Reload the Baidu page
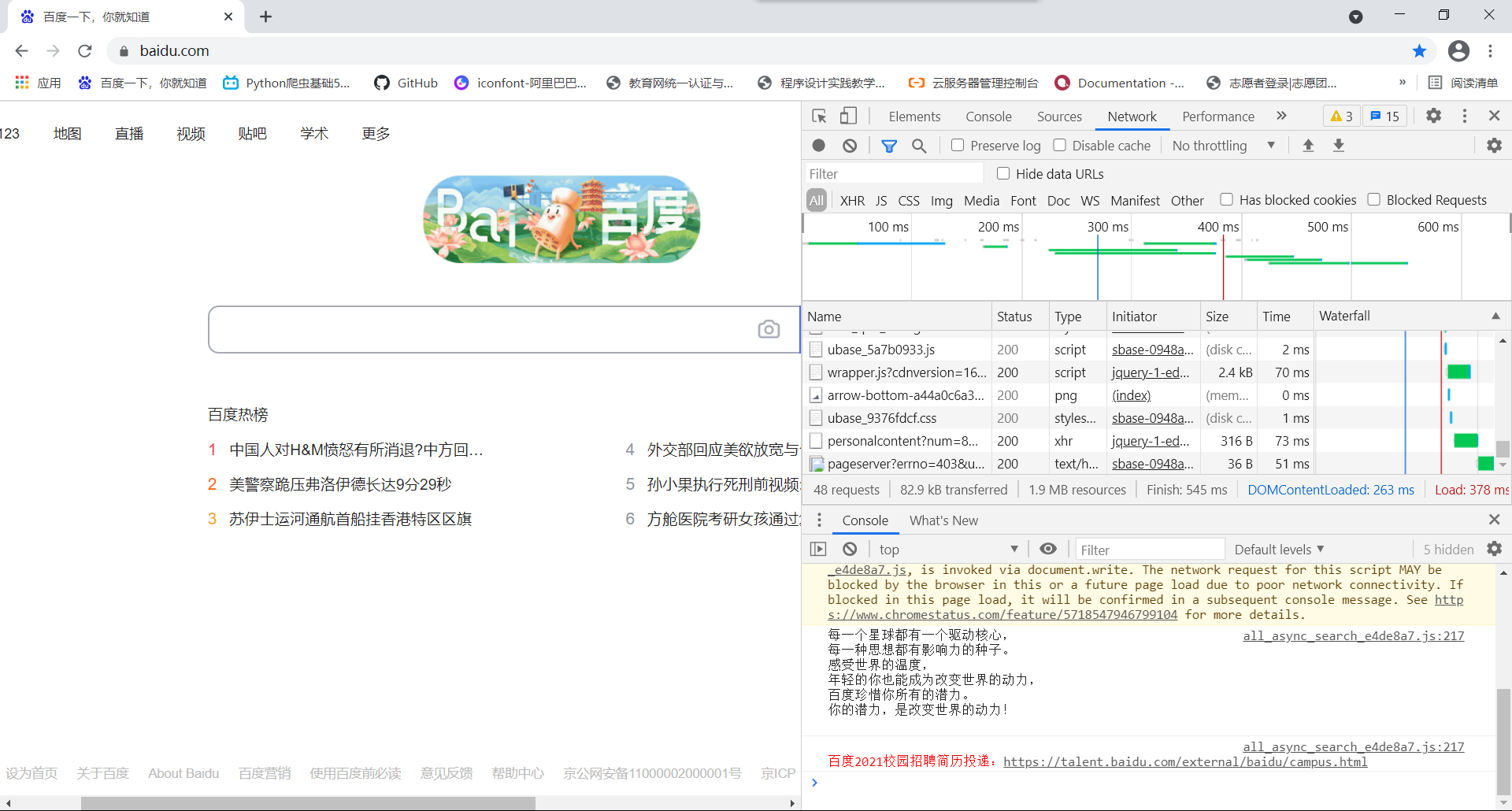The image size is (1512, 811). [85, 51]
